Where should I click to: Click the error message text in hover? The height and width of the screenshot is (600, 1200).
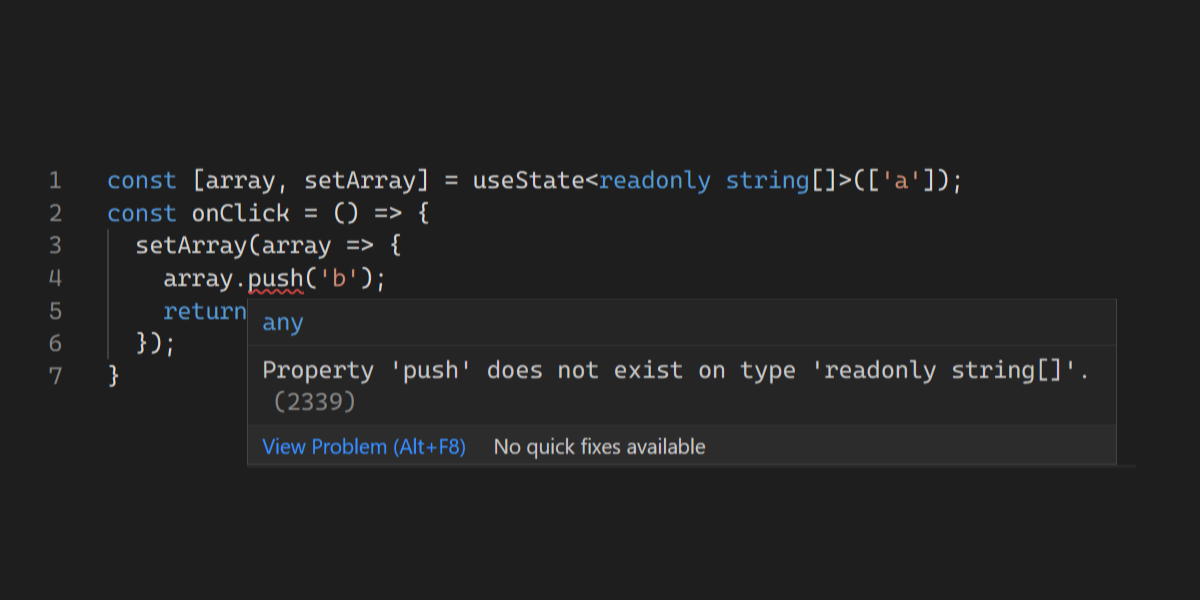675,371
